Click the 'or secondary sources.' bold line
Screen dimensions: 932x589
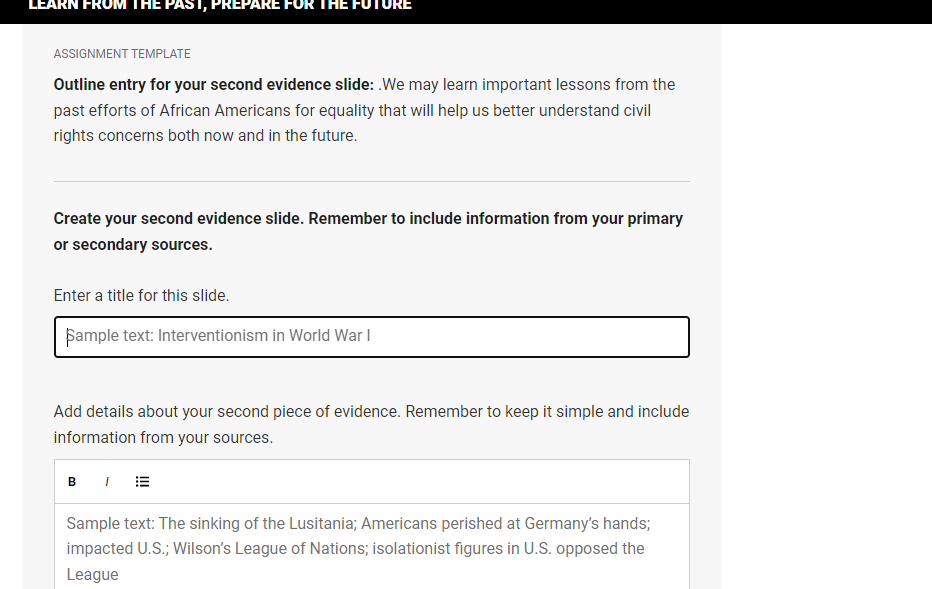point(133,244)
